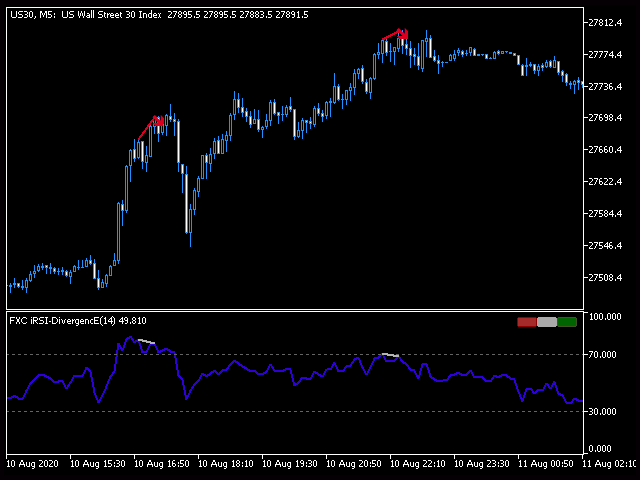Click the first red divergence arrow on chart
The image size is (640, 480).
point(152,125)
